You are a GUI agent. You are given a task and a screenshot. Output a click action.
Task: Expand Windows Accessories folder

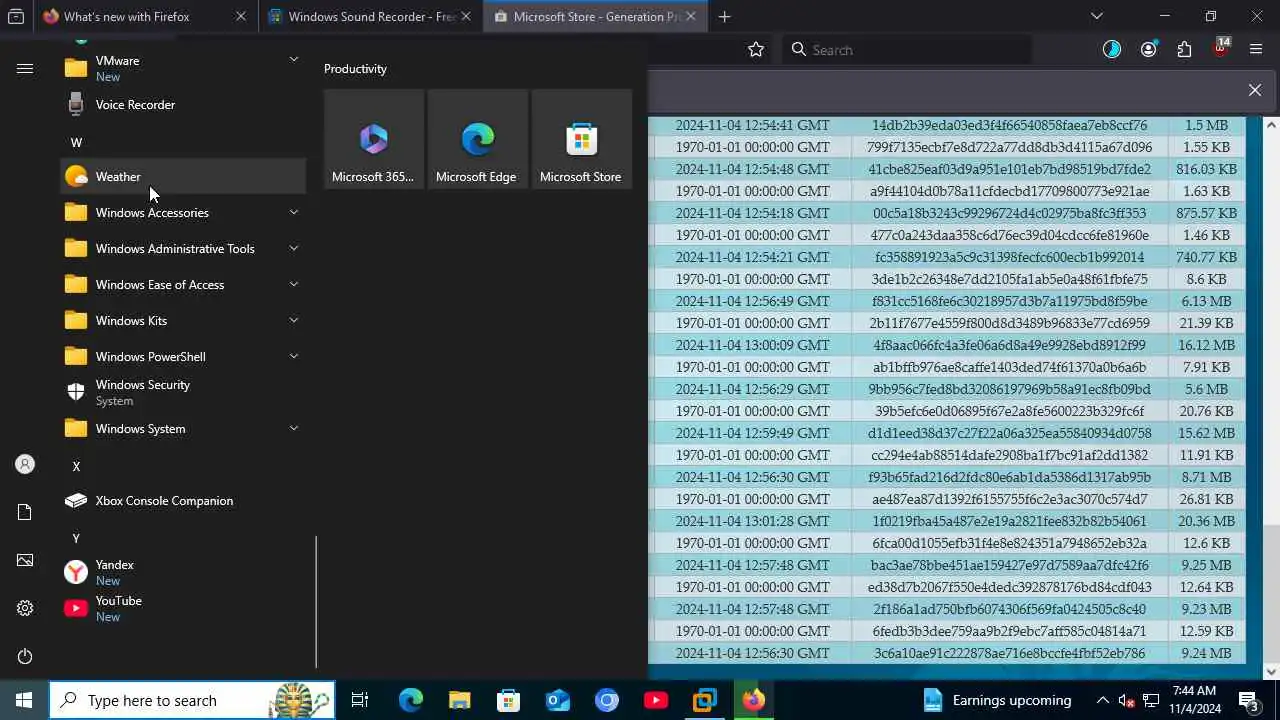click(183, 213)
